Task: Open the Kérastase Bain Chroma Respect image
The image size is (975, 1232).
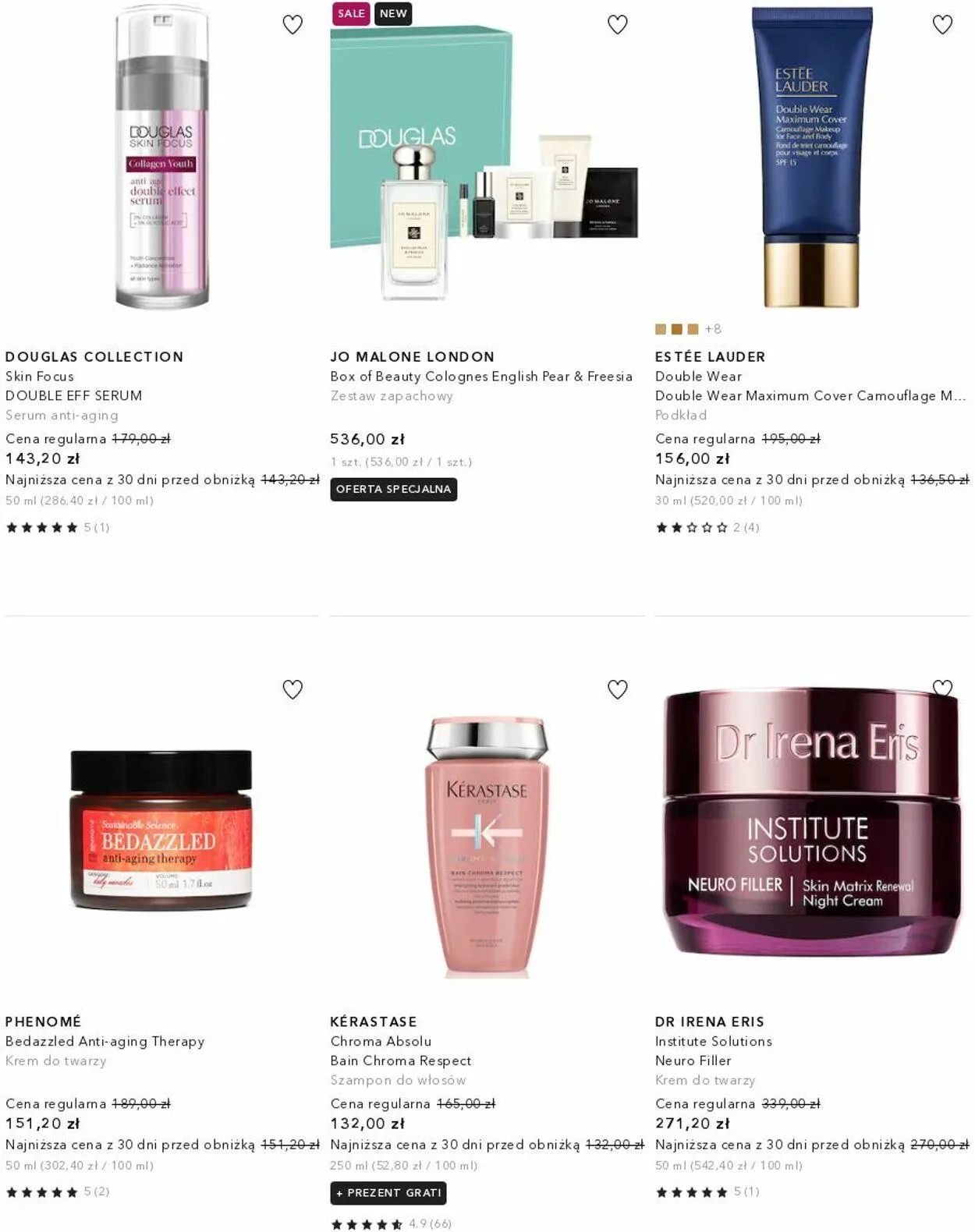Action: (487, 846)
